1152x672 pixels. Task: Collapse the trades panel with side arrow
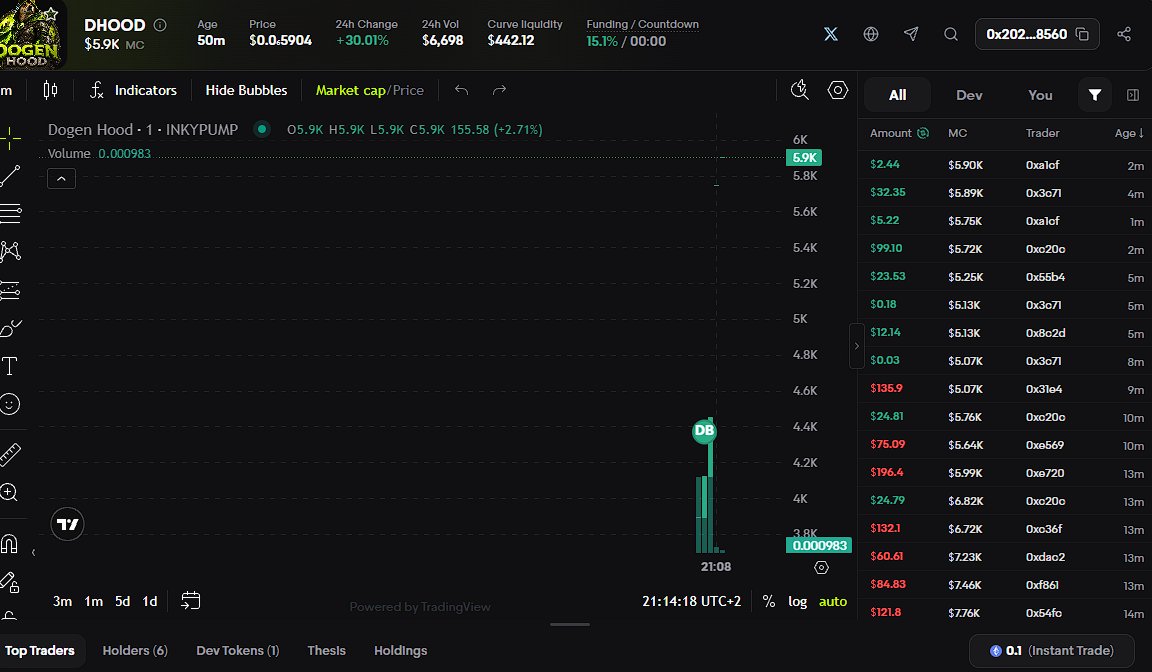(856, 345)
